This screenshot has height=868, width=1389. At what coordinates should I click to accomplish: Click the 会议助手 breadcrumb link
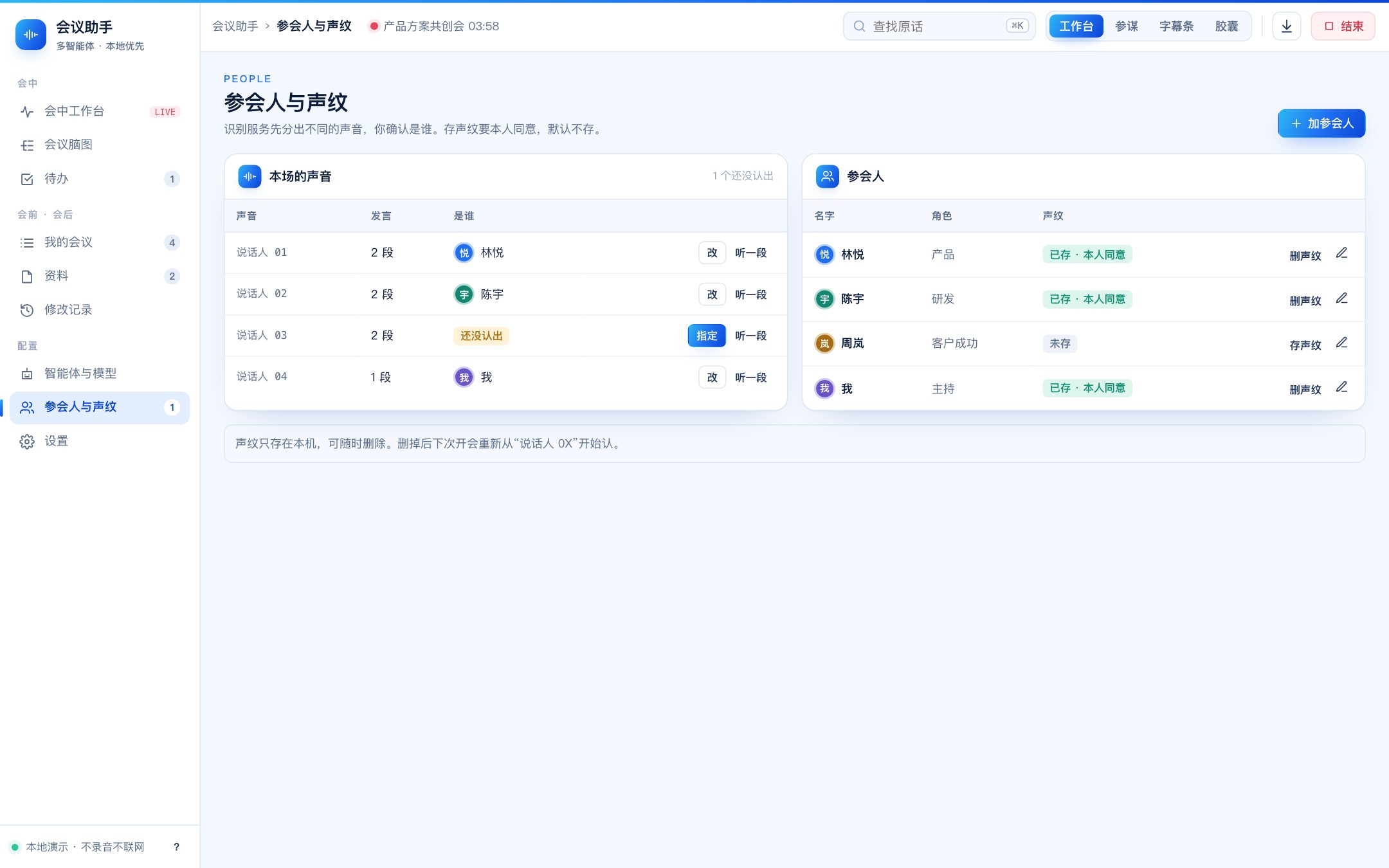tap(235, 26)
